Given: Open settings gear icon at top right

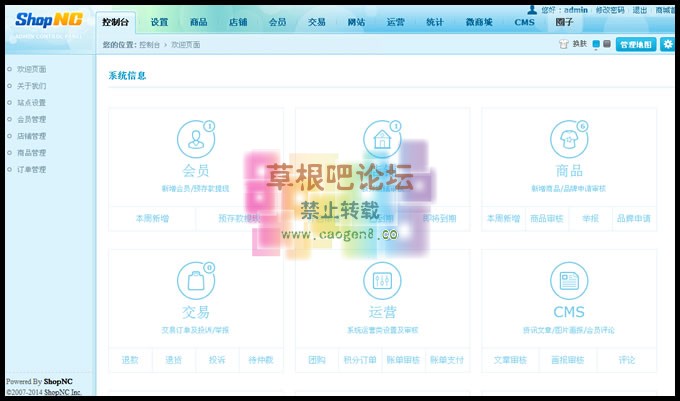Looking at the screenshot, I should (x=668, y=45).
